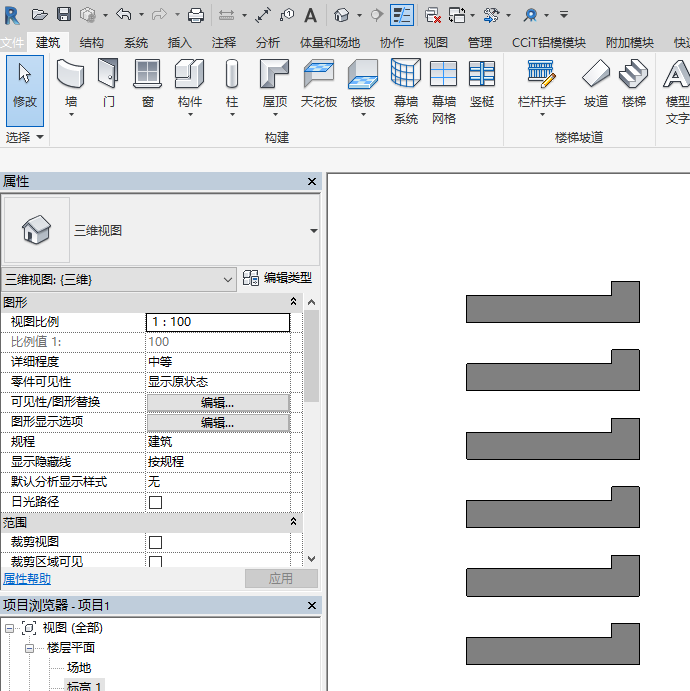Select the Column (柱) tool

coord(232,84)
